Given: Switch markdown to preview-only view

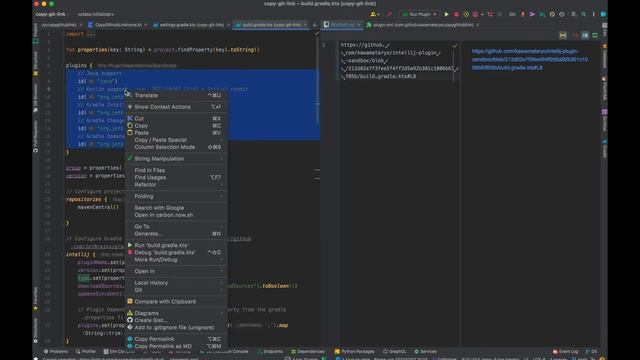Looking at the screenshot, I should [x=595, y=36].
